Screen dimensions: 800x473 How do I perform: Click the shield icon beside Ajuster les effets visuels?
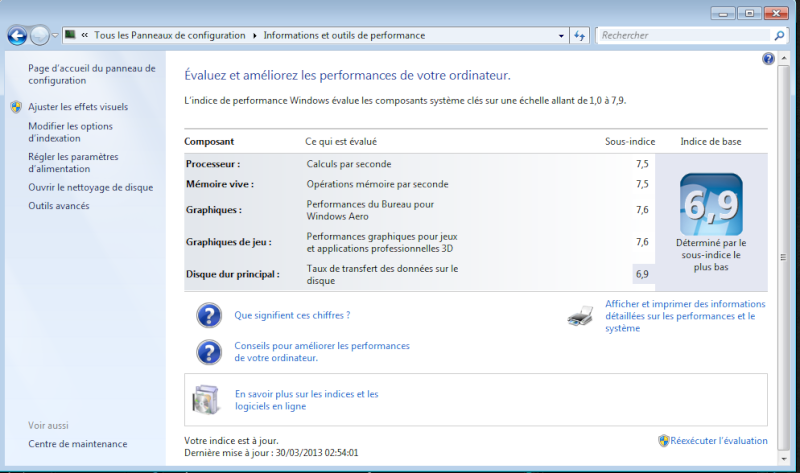(16, 107)
